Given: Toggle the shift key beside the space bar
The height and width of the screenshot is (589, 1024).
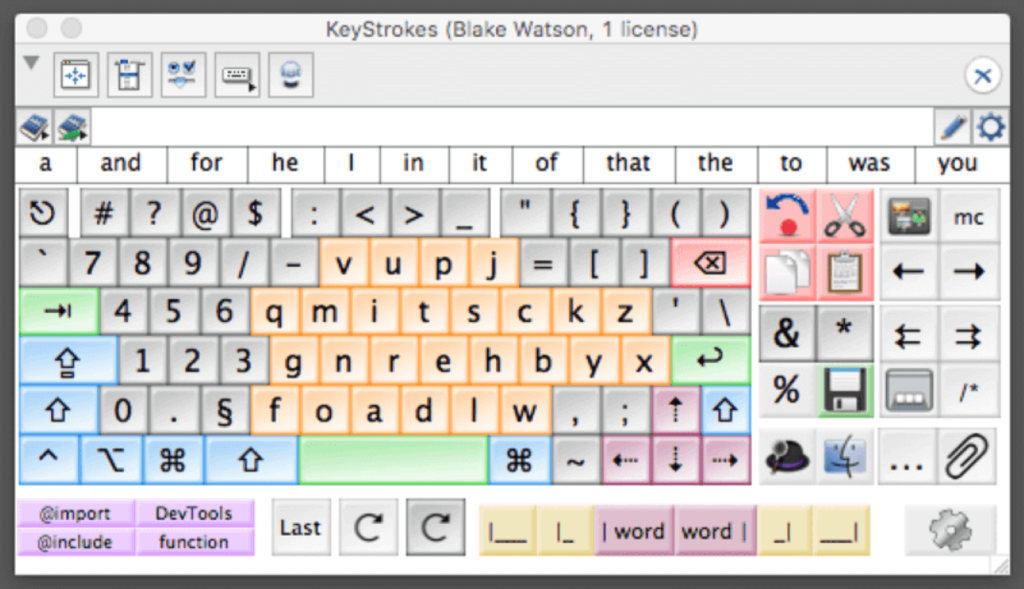Looking at the screenshot, I should click(x=251, y=460).
